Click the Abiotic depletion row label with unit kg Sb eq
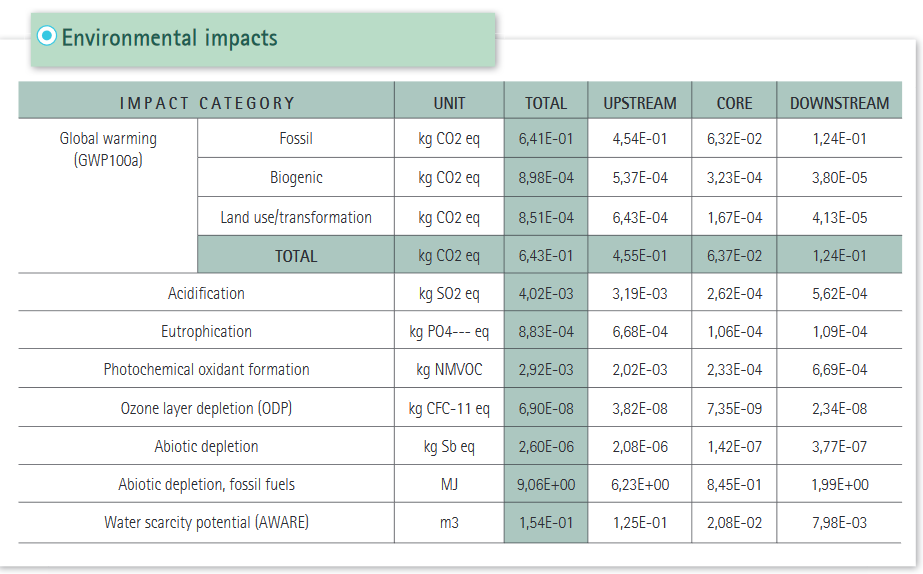The width and height of the screenshot is (923, 574). click(206, 446)
